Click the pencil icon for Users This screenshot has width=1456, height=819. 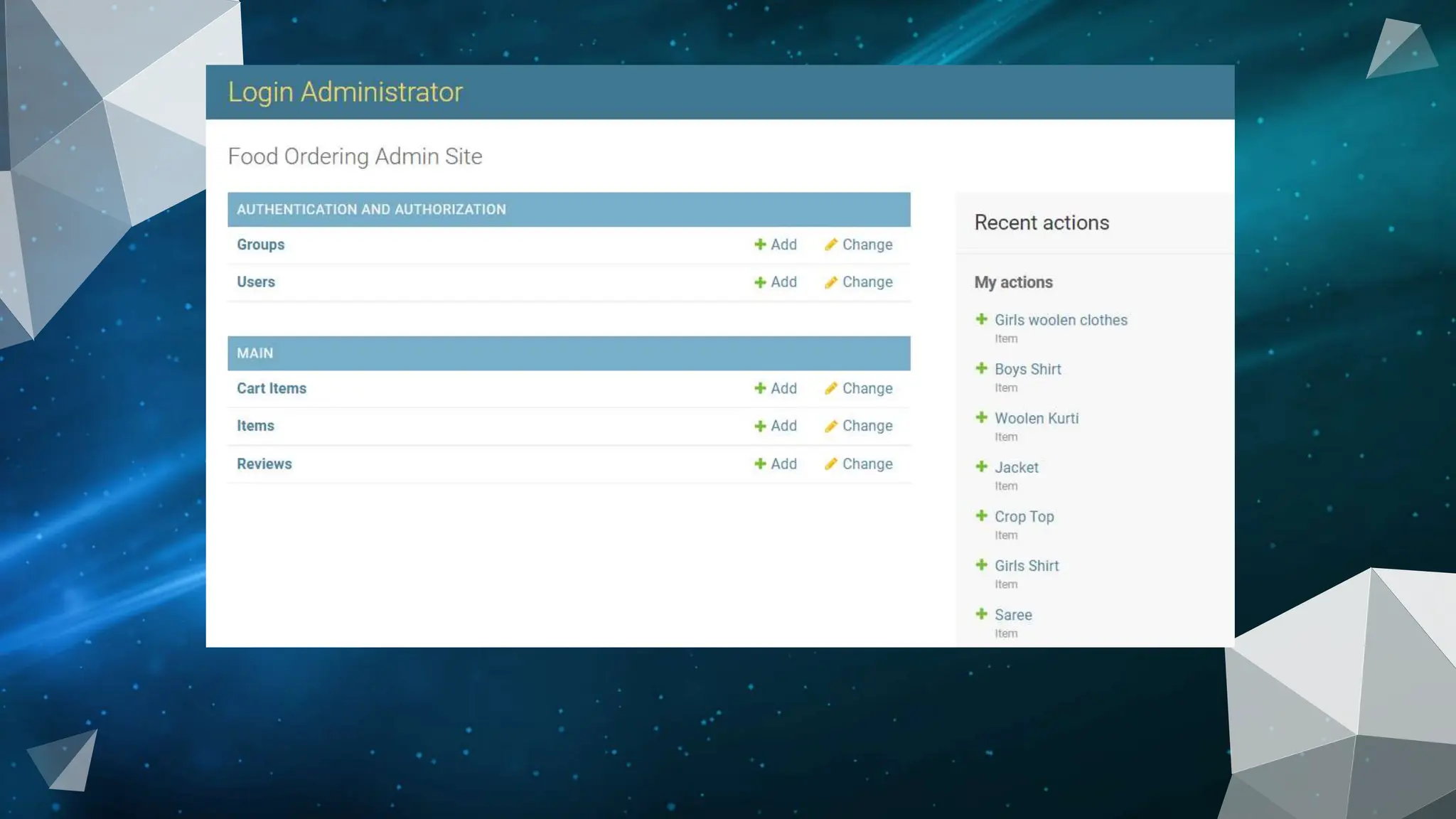[830, 282]
